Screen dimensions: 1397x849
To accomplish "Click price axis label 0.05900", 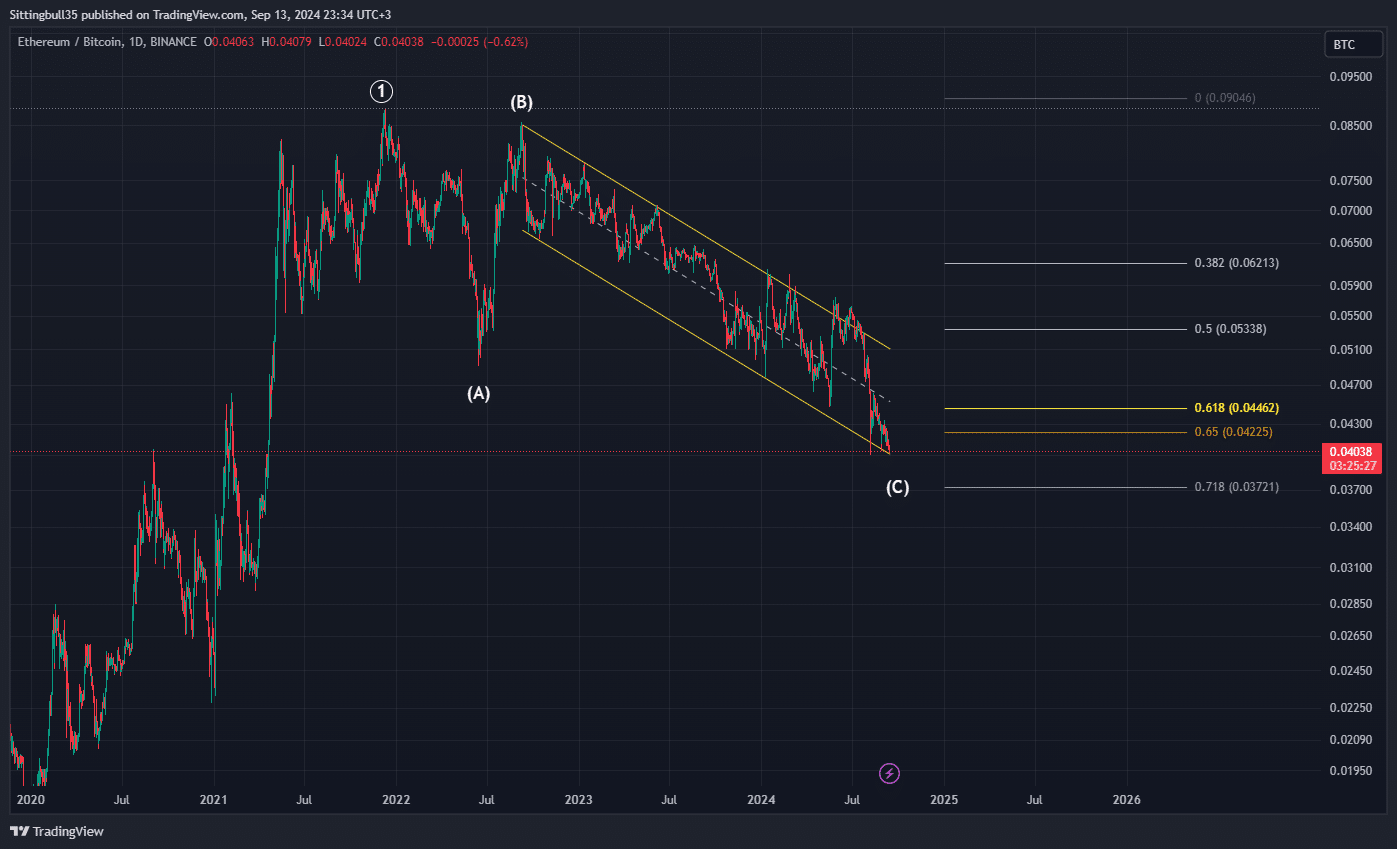I will point(1351,285).
